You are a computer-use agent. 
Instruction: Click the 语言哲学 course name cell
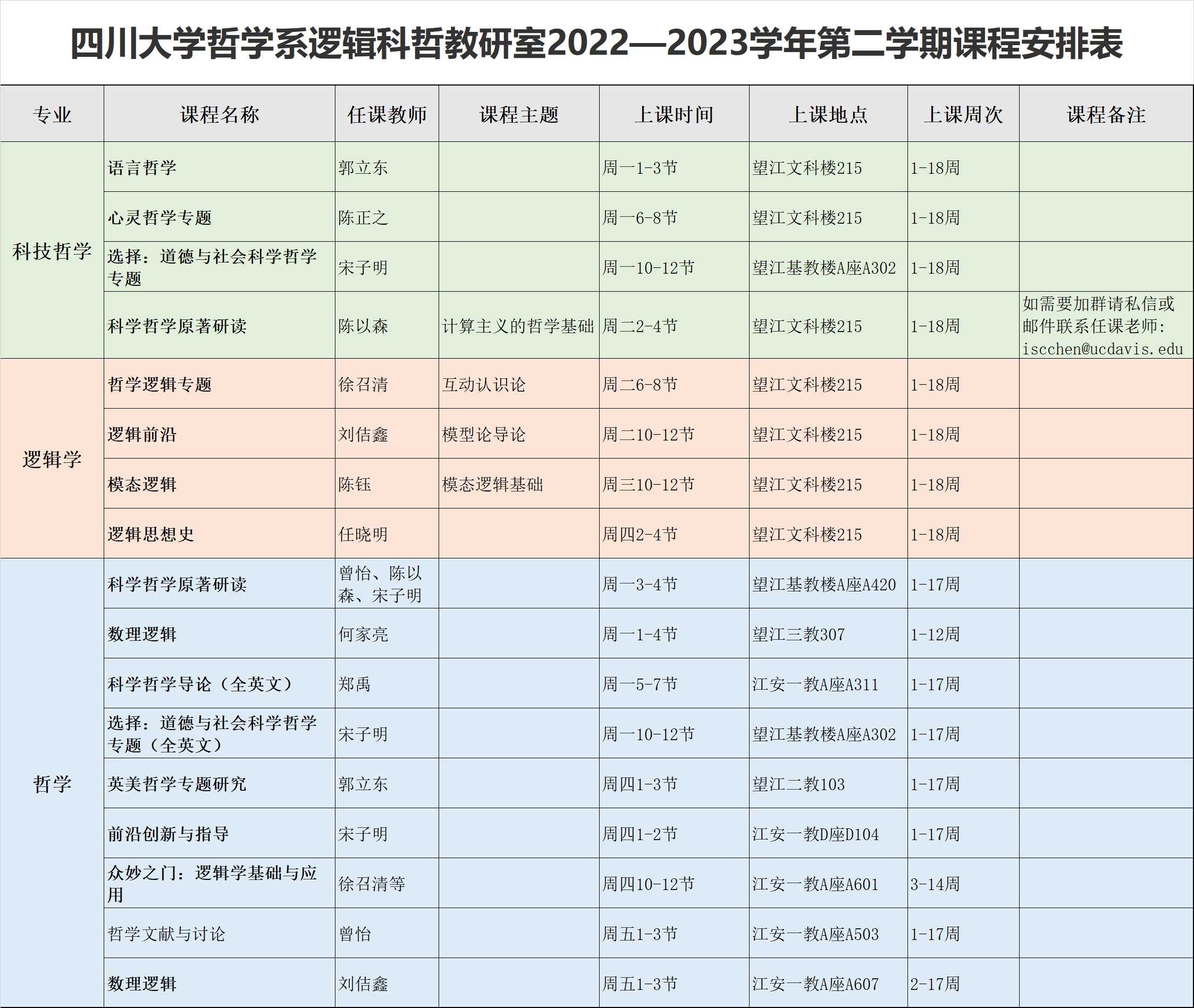point(142,167)
